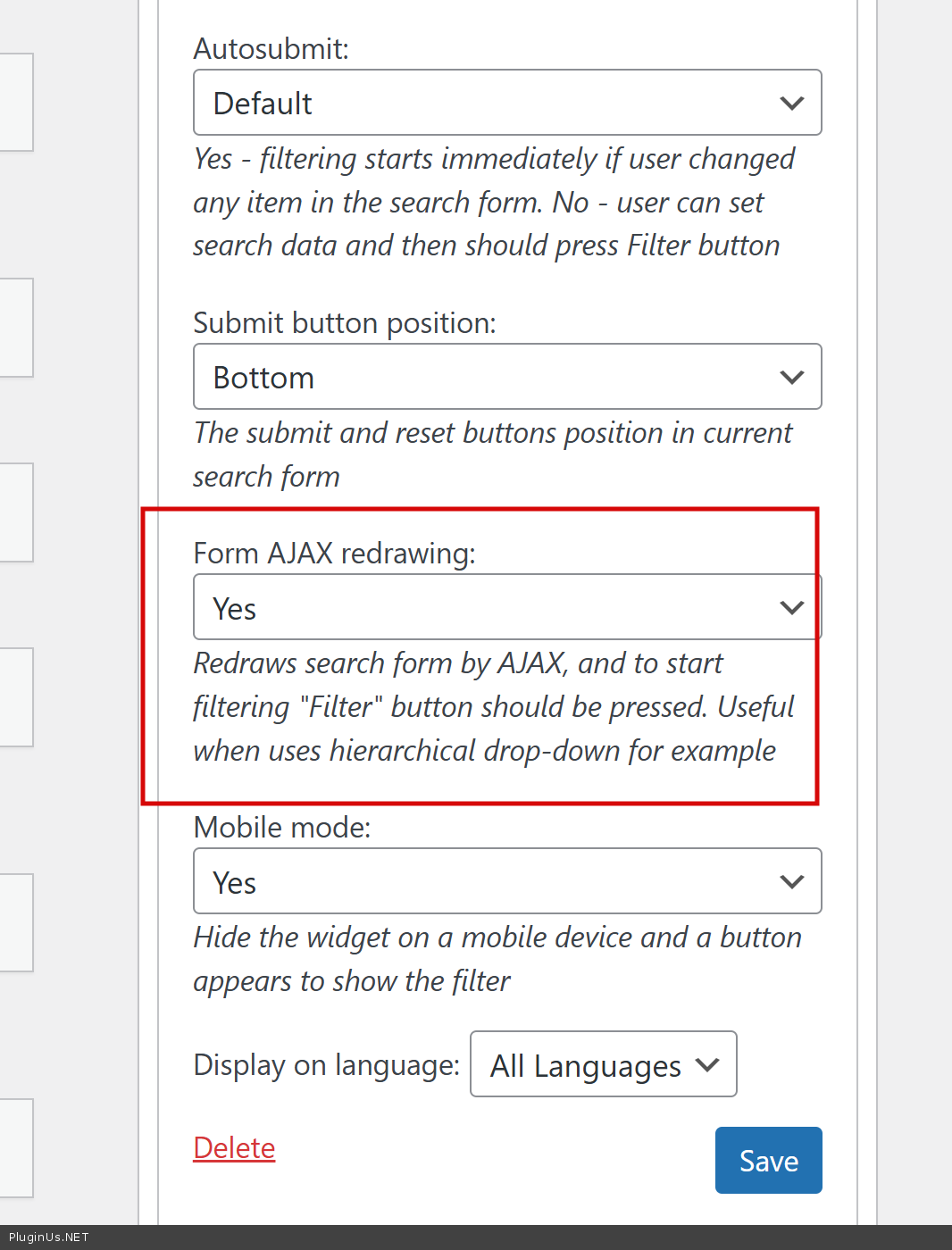Open the Autosubmit dropdown showing Default
The image size is (952, 1250).
482,104
